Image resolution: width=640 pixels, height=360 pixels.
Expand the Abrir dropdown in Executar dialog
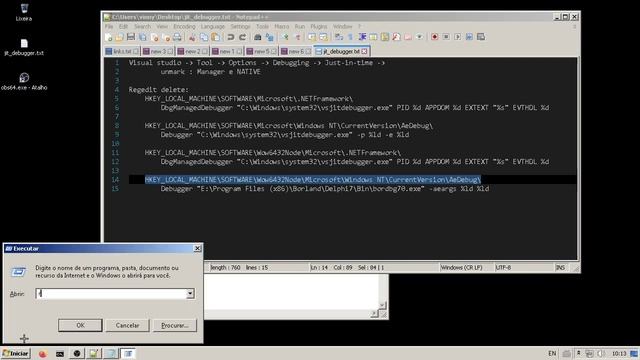click(190, 293)
